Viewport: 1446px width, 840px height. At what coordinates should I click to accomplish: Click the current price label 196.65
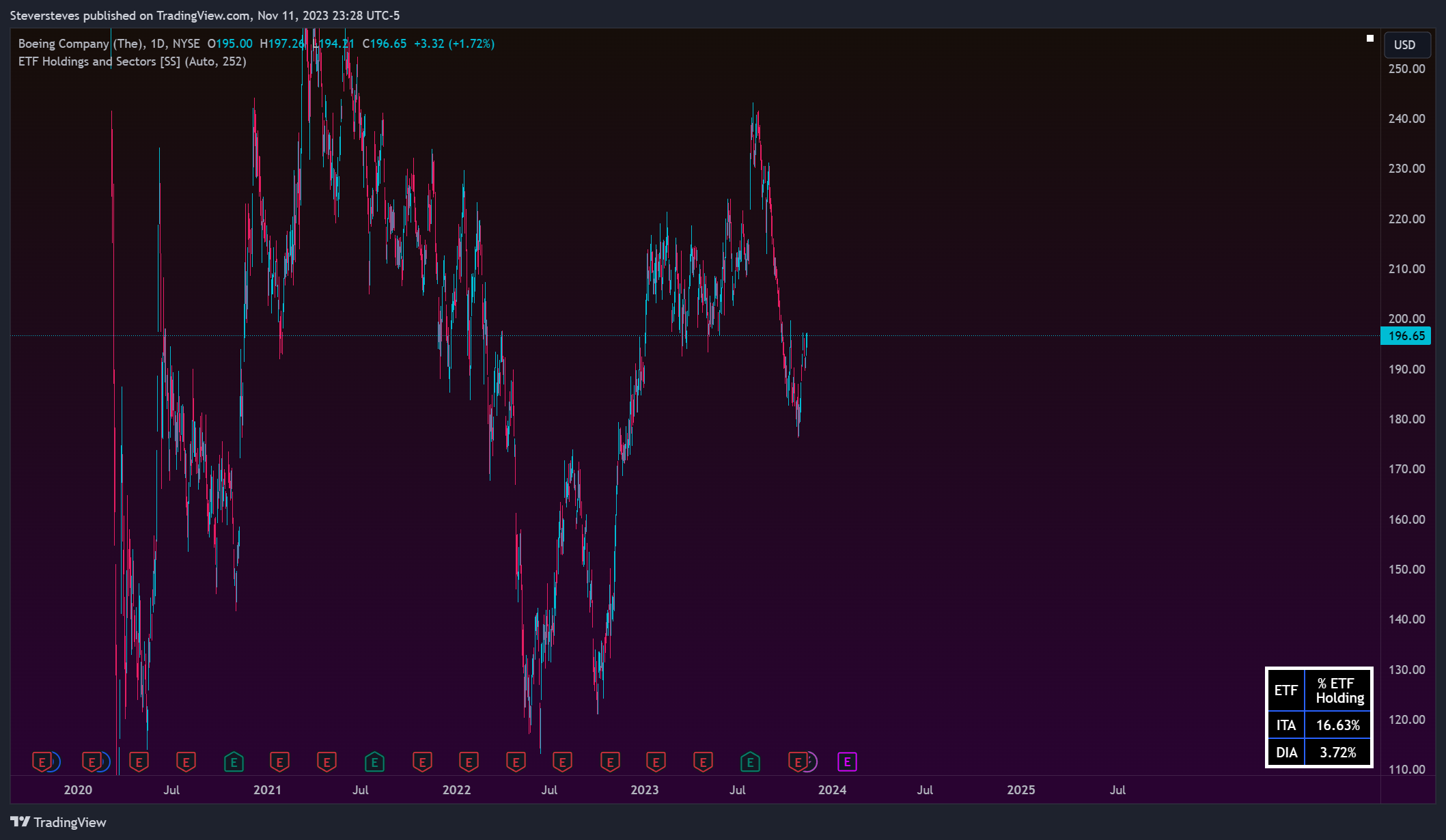click(1406, 336)
